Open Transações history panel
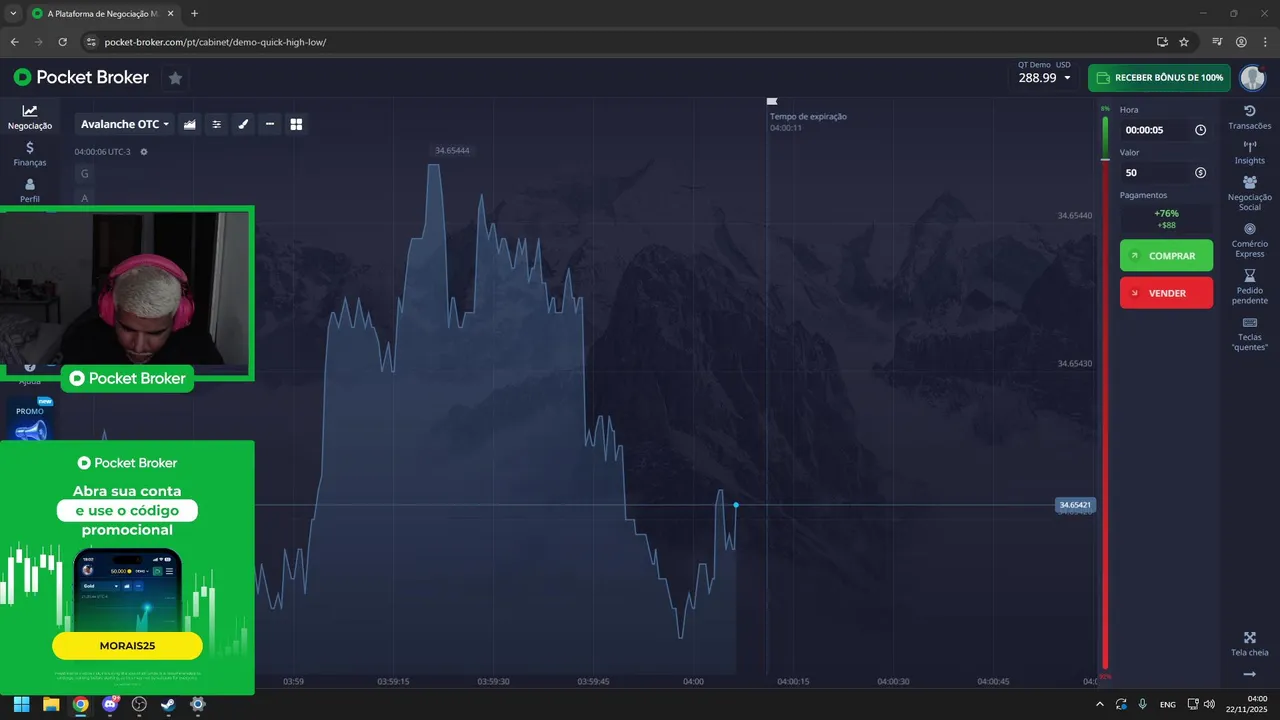 1250,117
